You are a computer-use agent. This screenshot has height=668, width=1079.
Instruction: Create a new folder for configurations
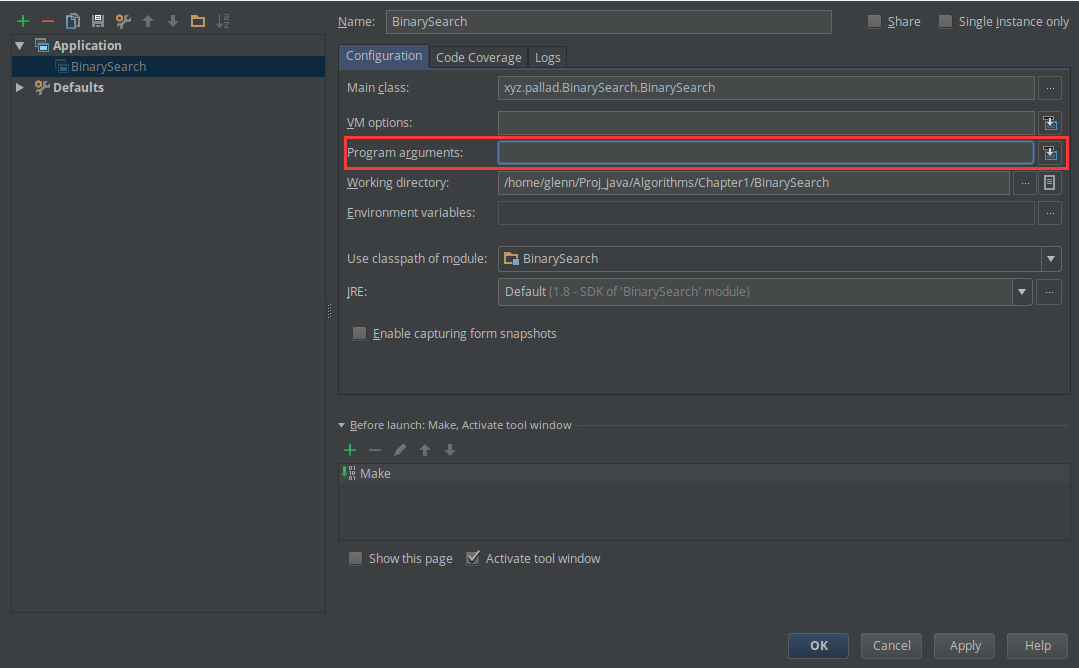point(198,21)
